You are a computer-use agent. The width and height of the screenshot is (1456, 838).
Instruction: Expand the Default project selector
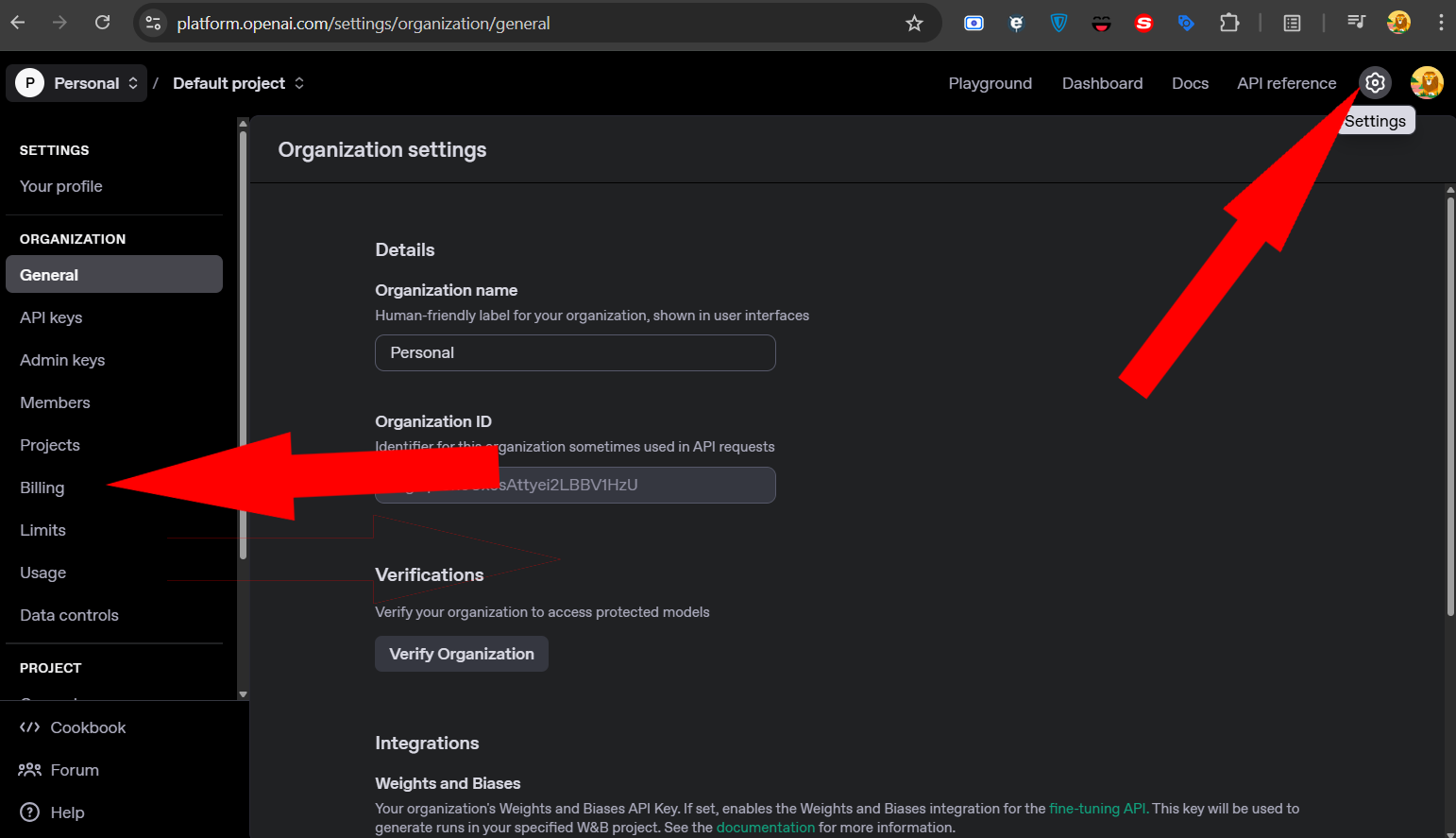pos(239,83)
